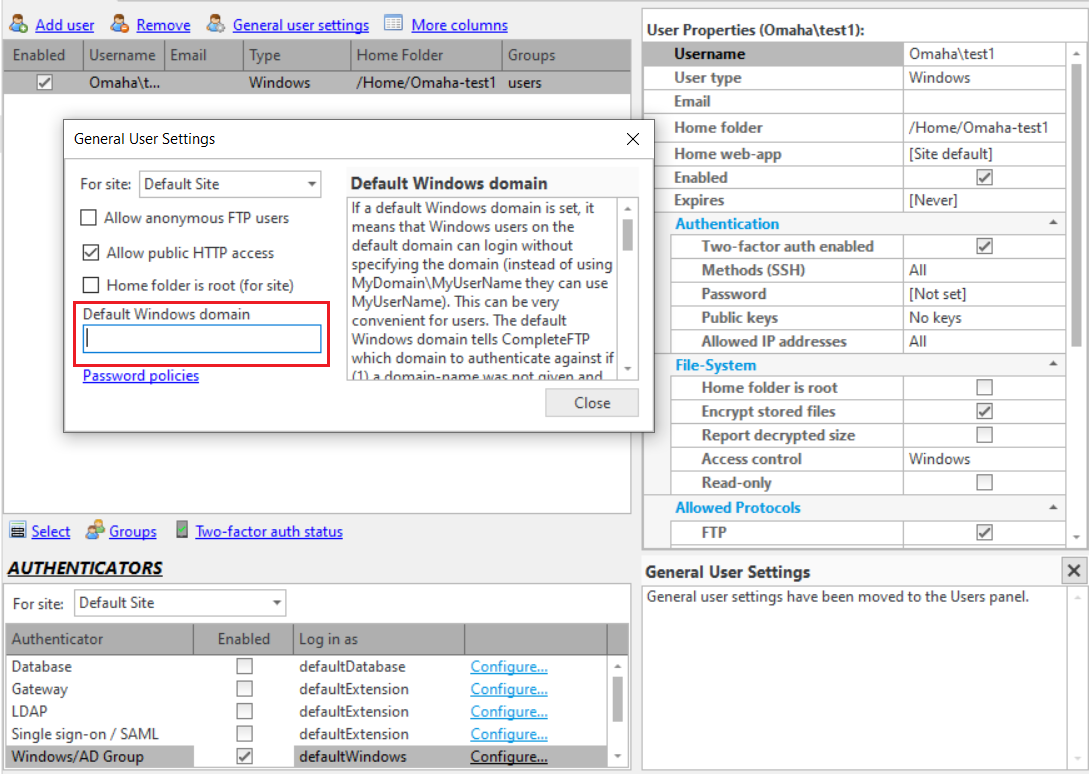Enable Allow anonymous FTP users
This screenshot has width=1089, height=774.
tap(89, 218)
